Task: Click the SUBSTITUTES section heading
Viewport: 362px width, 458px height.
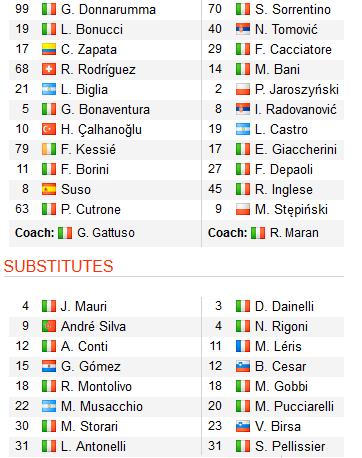Action: coord(59,266)
